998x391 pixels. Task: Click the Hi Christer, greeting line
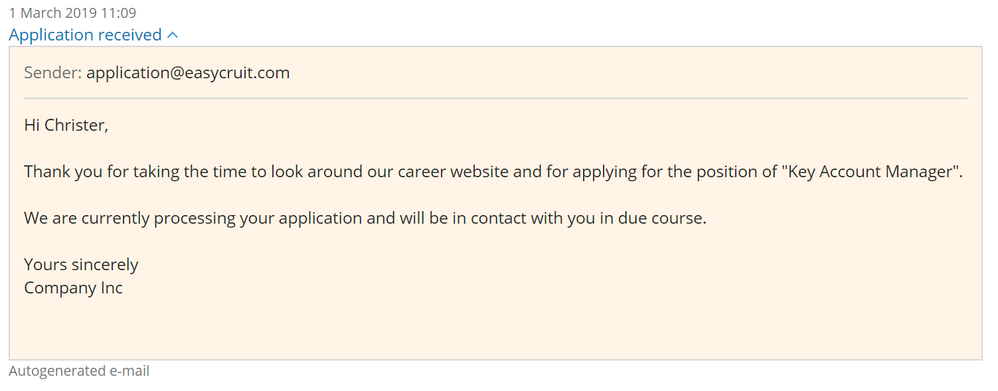(66, 125)
